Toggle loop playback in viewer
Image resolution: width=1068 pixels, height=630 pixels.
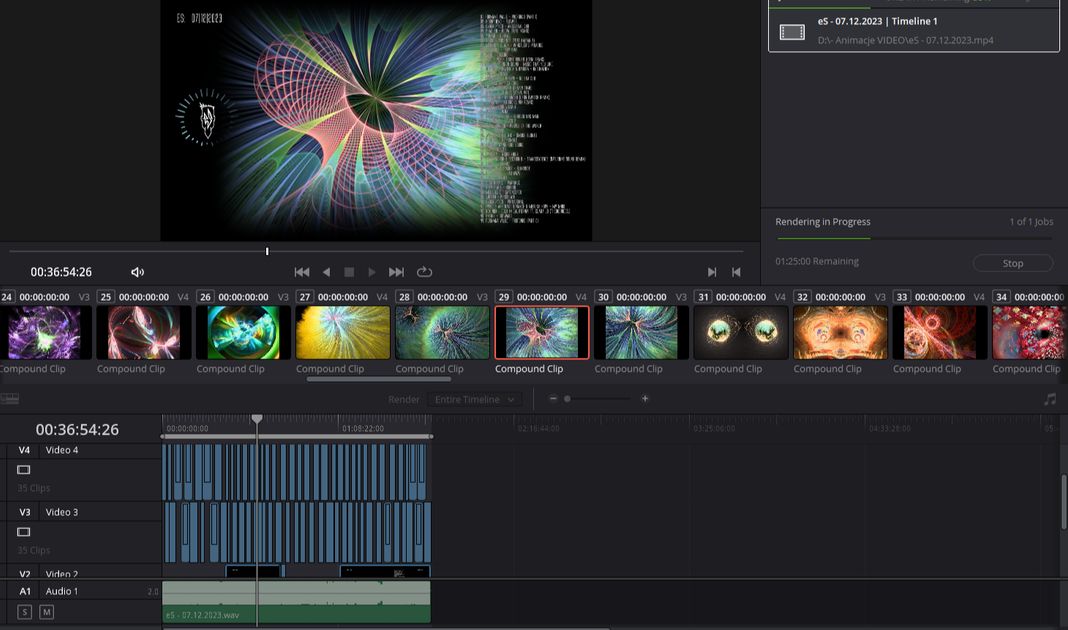424,272
